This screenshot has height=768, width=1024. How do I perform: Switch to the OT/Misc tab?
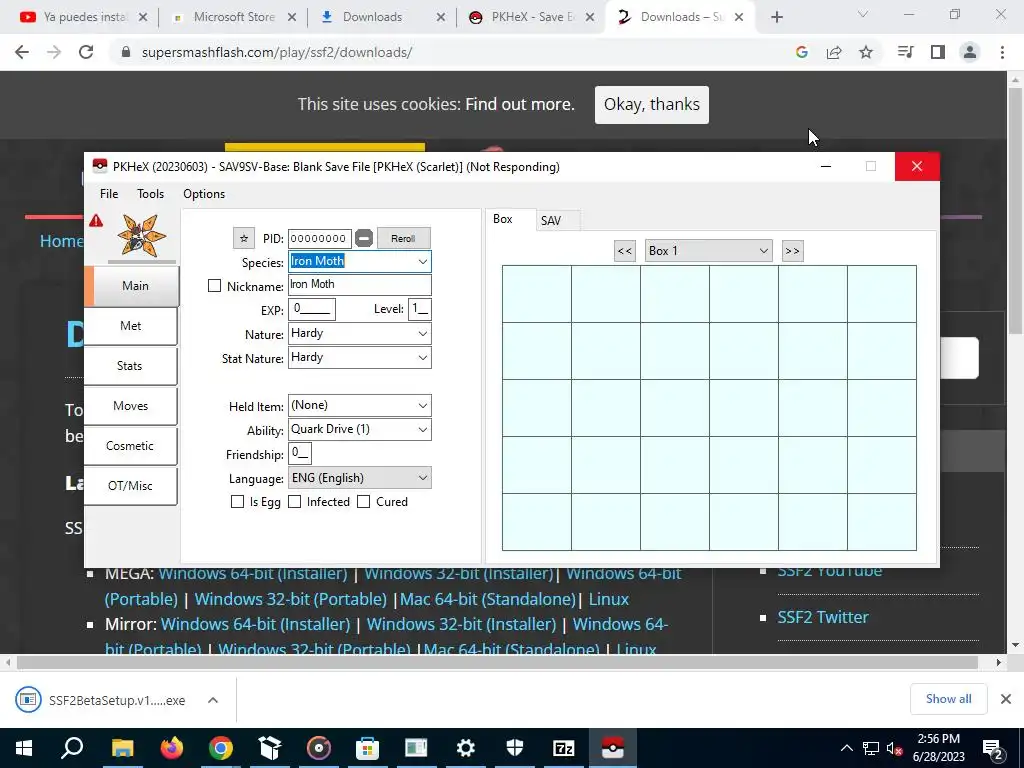(x=131, y=486)
